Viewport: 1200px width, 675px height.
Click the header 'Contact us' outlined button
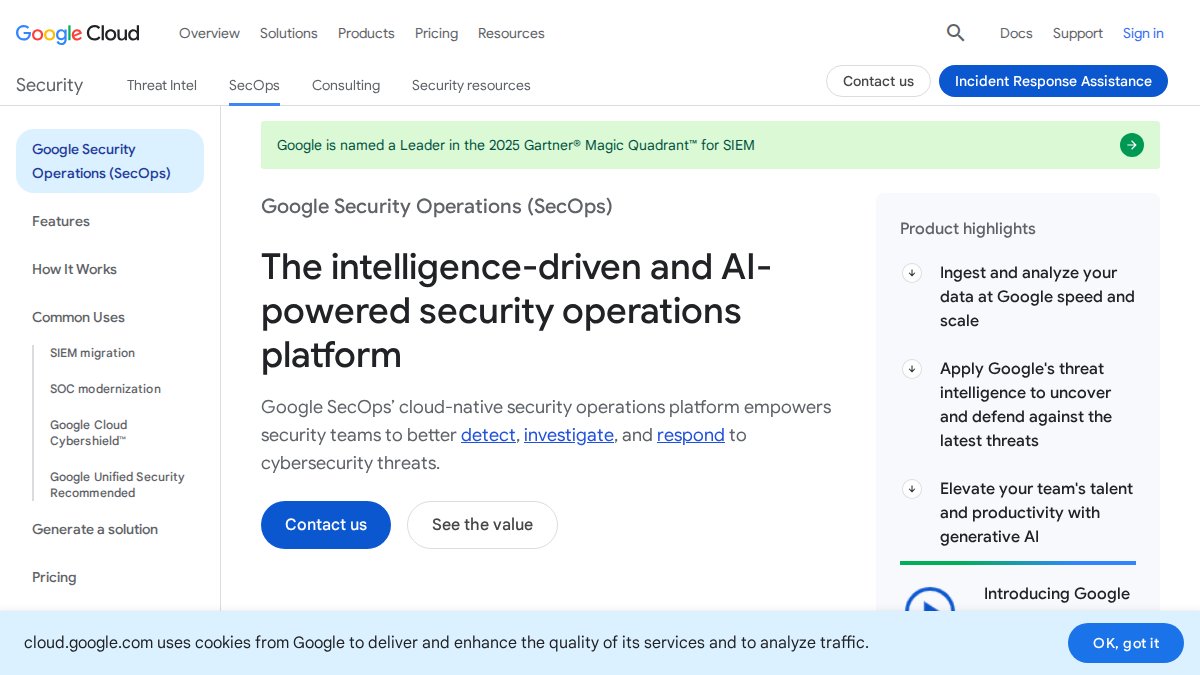coord(878,81)
